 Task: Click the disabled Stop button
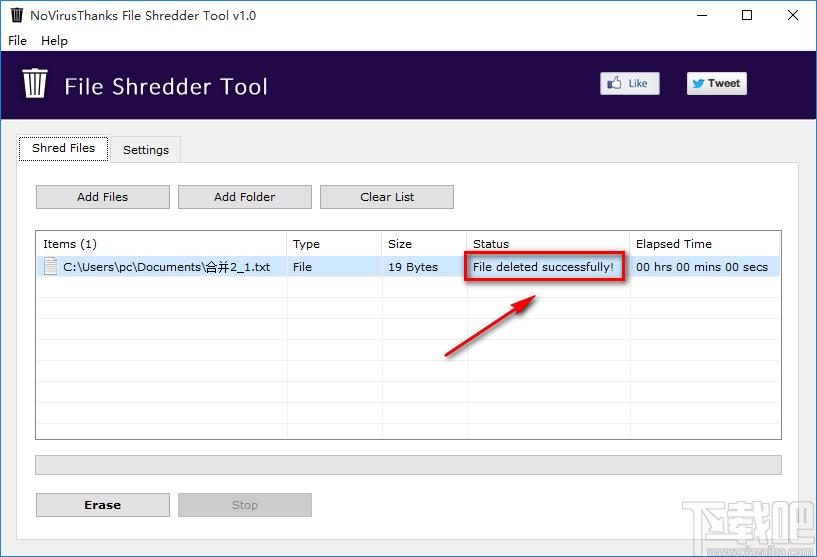[x=245, y=505]
